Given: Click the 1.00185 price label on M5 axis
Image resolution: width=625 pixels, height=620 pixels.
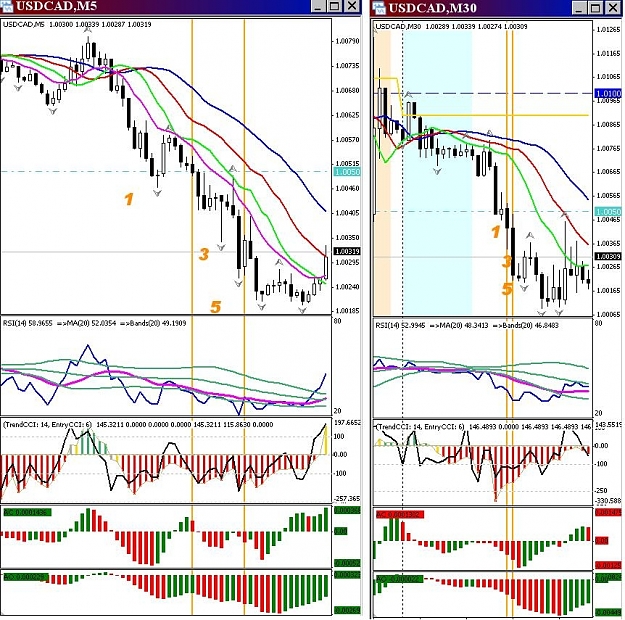Looking at the screenshot, I should coord(347,311).
